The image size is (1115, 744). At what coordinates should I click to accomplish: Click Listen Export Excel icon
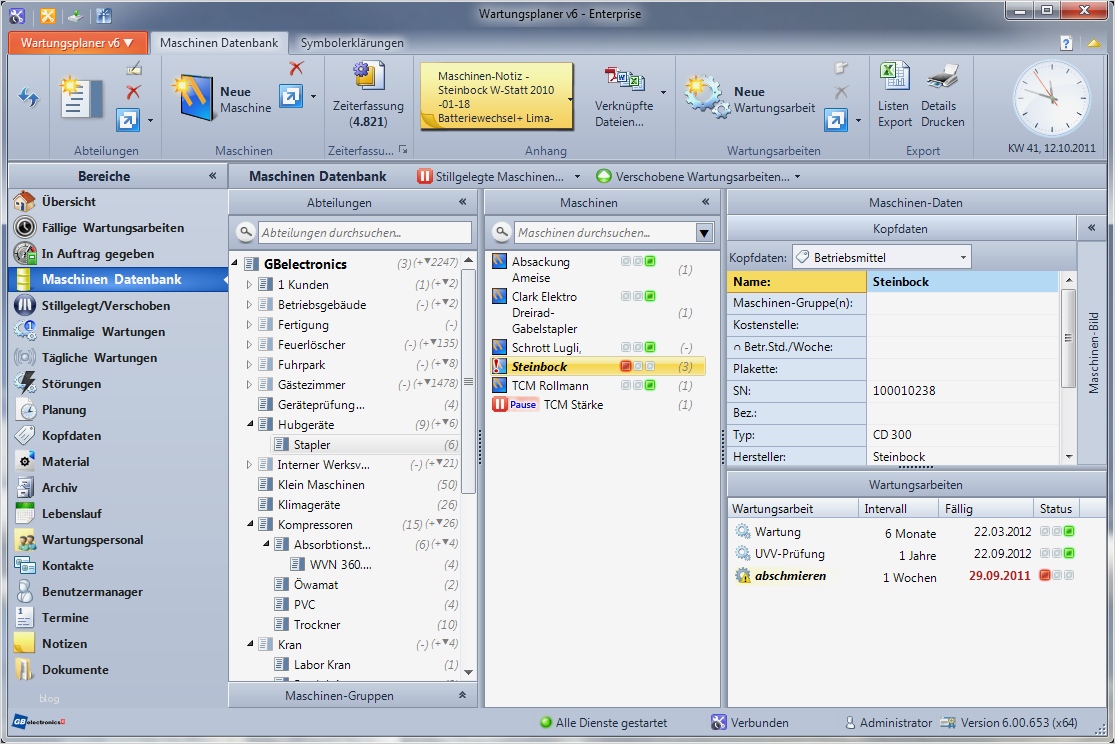(893, 78)
